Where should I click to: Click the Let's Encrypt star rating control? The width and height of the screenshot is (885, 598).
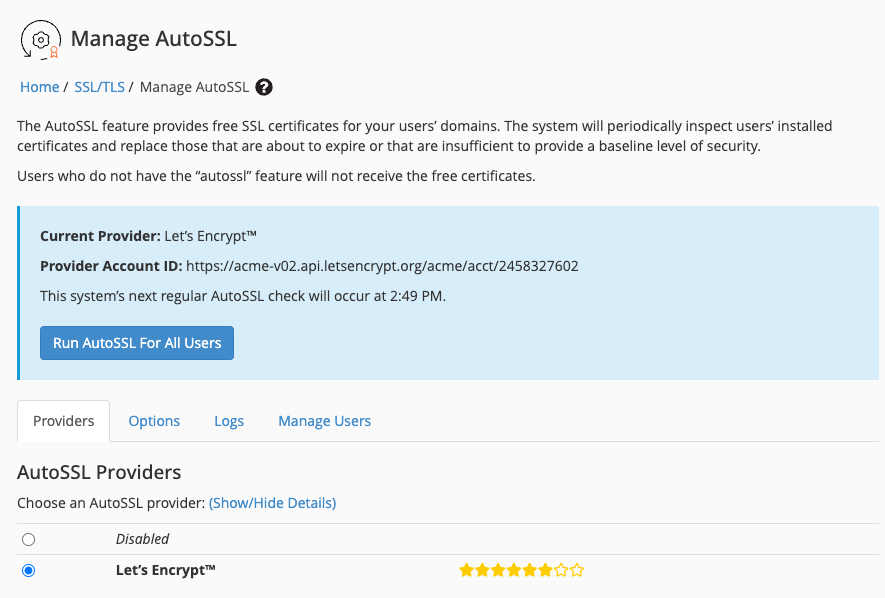pyautogui.click(x=521, y=569)
